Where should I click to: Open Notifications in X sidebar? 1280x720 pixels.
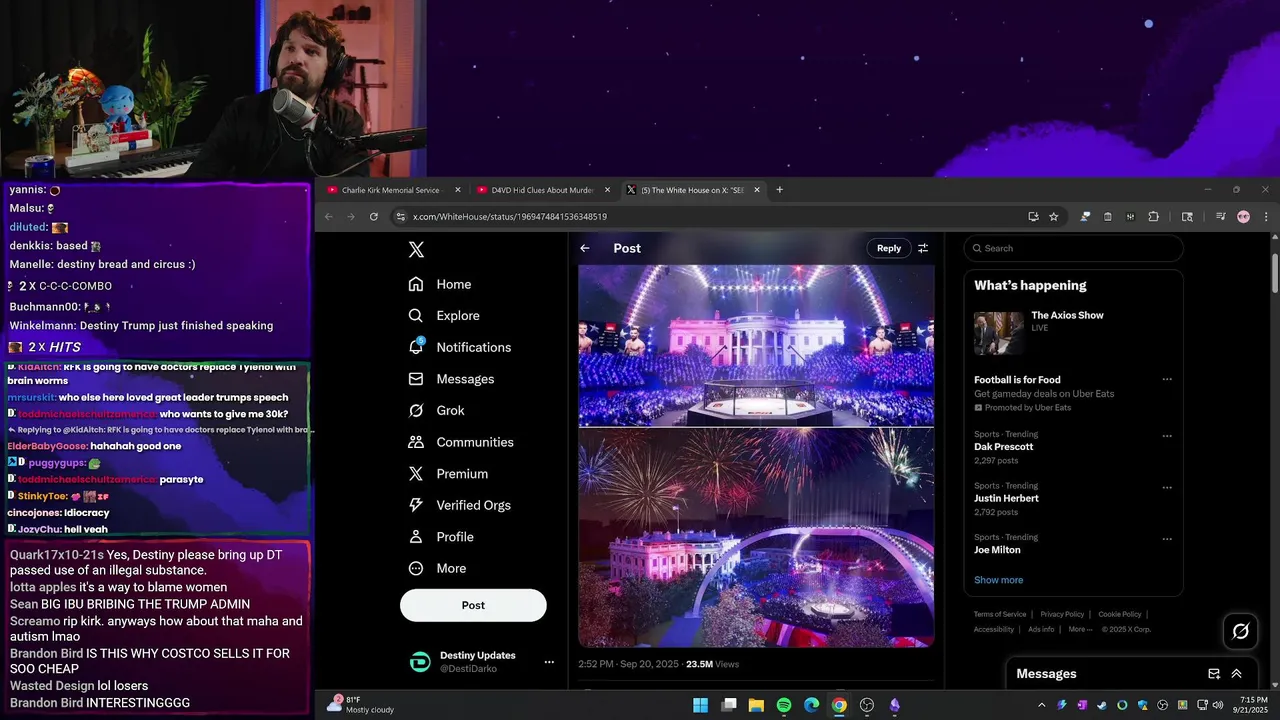pos(460,347)
